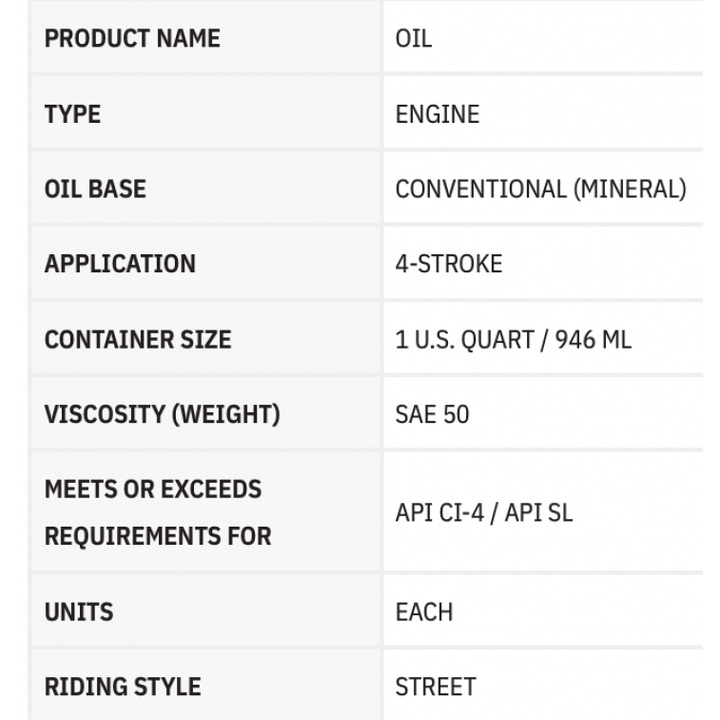Select the EACH units value

(x=424, y=611)
